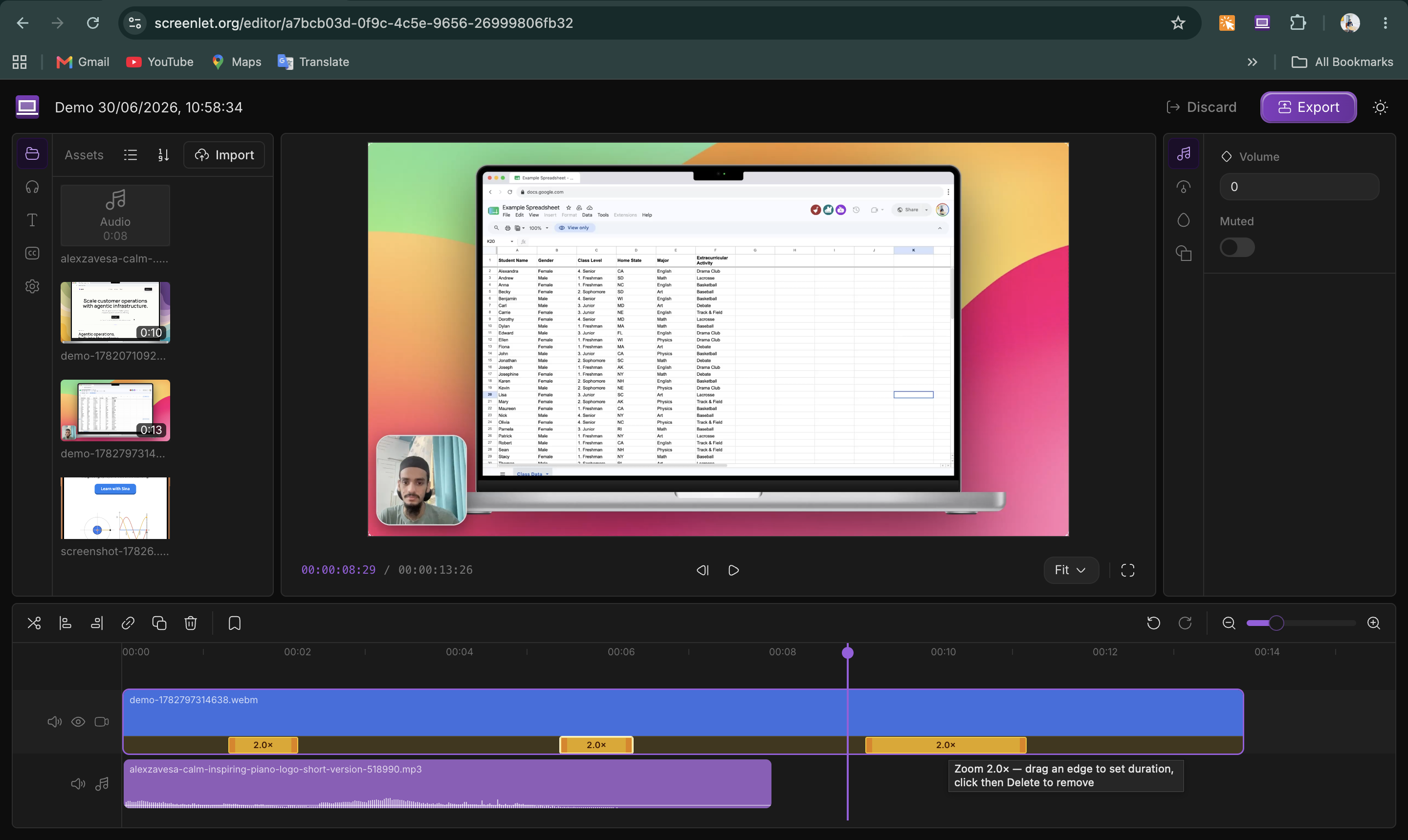Select the 0:13 demo video thumbnail
This screenshot has height=840, width=1408.
click(115, 410)
